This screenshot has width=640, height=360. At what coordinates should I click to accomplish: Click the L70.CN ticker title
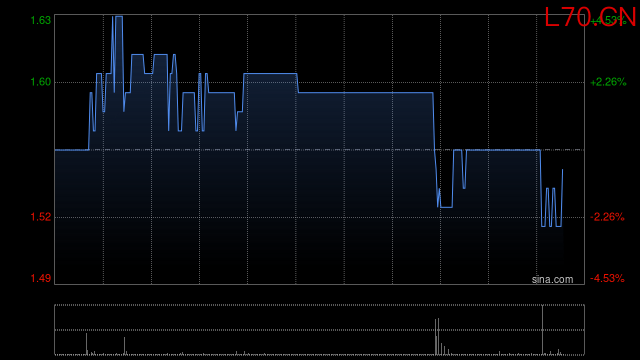click(x=590, y=17)
